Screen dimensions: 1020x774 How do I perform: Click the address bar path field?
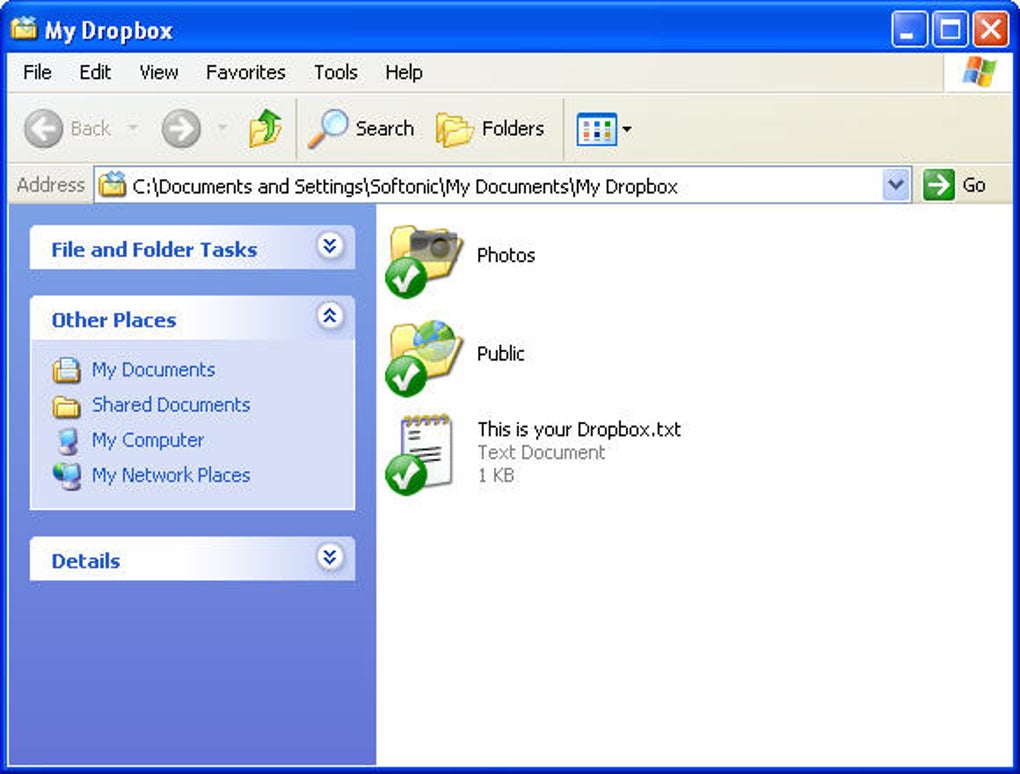pos(502,185)
